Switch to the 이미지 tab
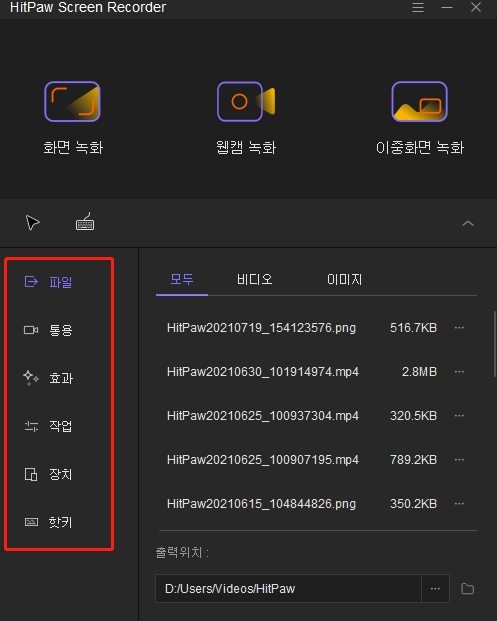This screenshot has height=621, width=497. coord(344,280)
